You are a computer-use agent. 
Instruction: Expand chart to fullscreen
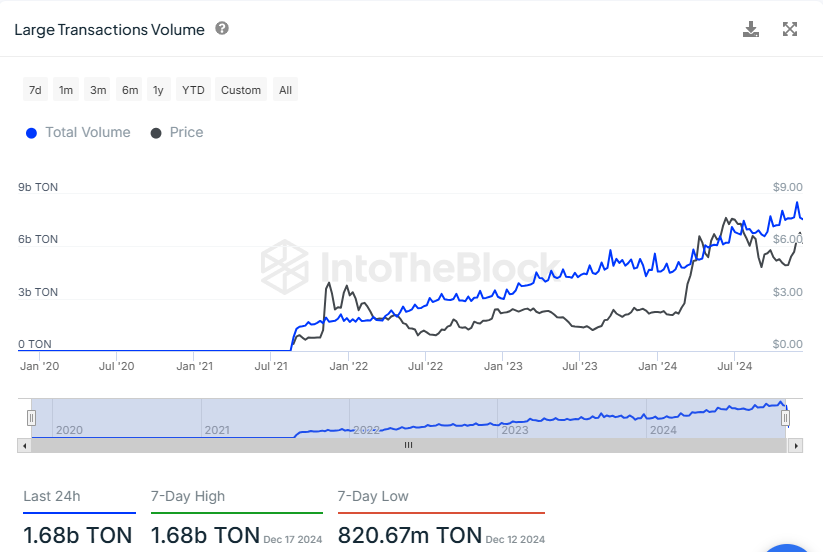pos(790,30)
